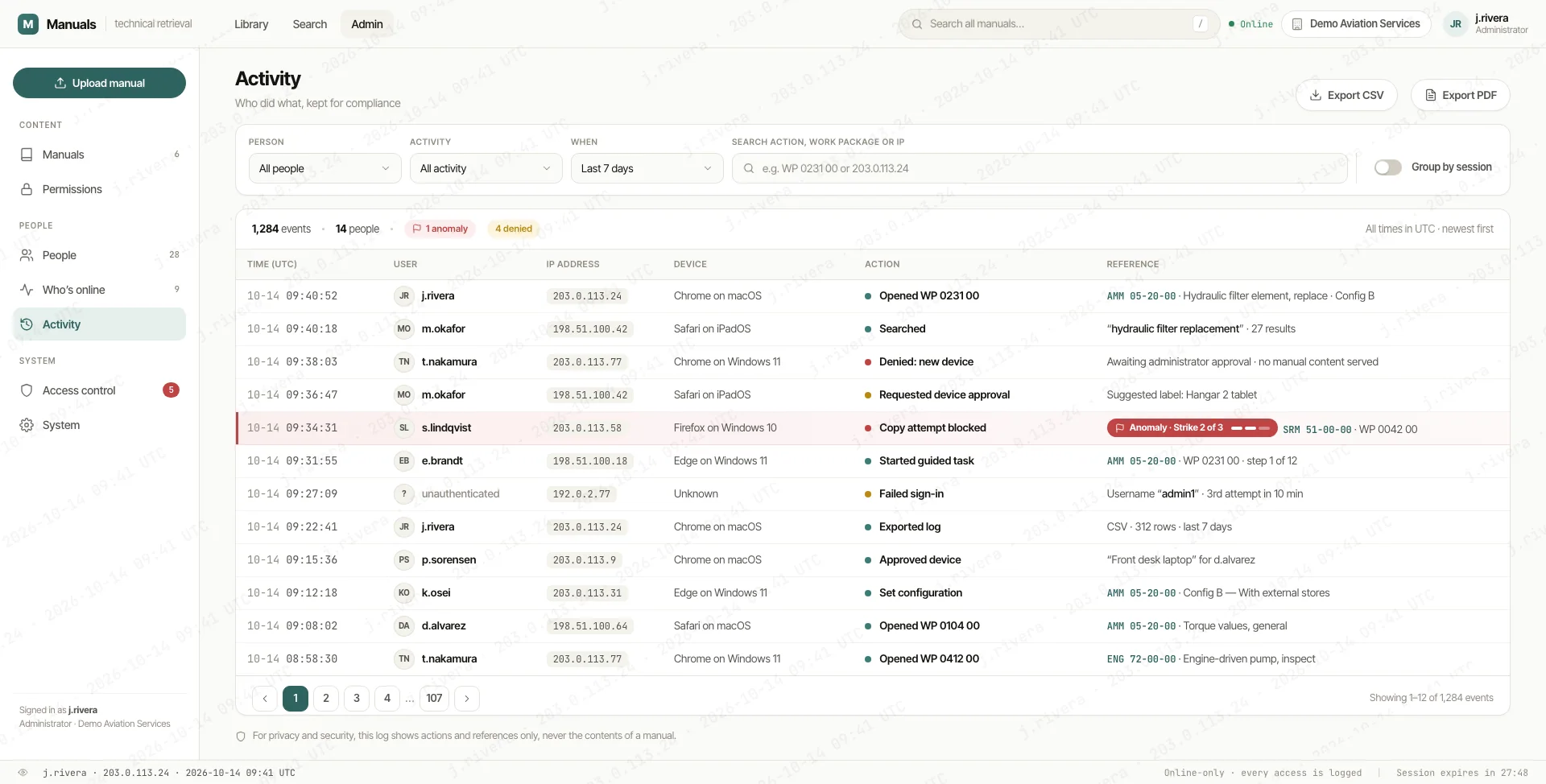Click the Search all manuals field
1546x784 pixels.
click(x=1060, y=24)
